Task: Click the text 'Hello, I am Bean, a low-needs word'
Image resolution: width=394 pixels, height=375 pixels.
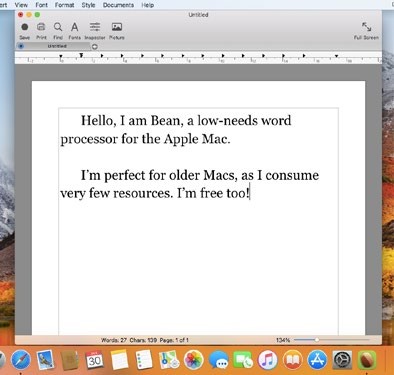Action: [186, 120]
